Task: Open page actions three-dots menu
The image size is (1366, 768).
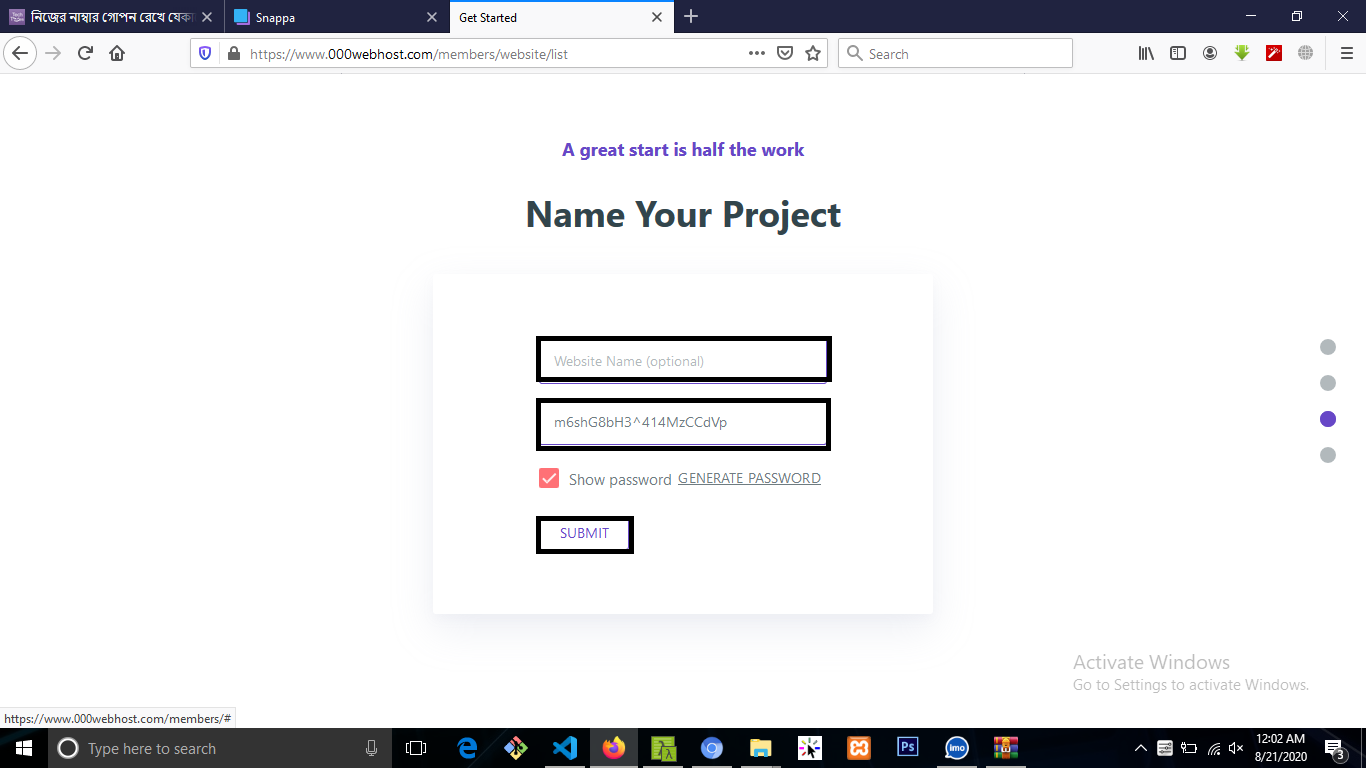Action: click(757, 54)
